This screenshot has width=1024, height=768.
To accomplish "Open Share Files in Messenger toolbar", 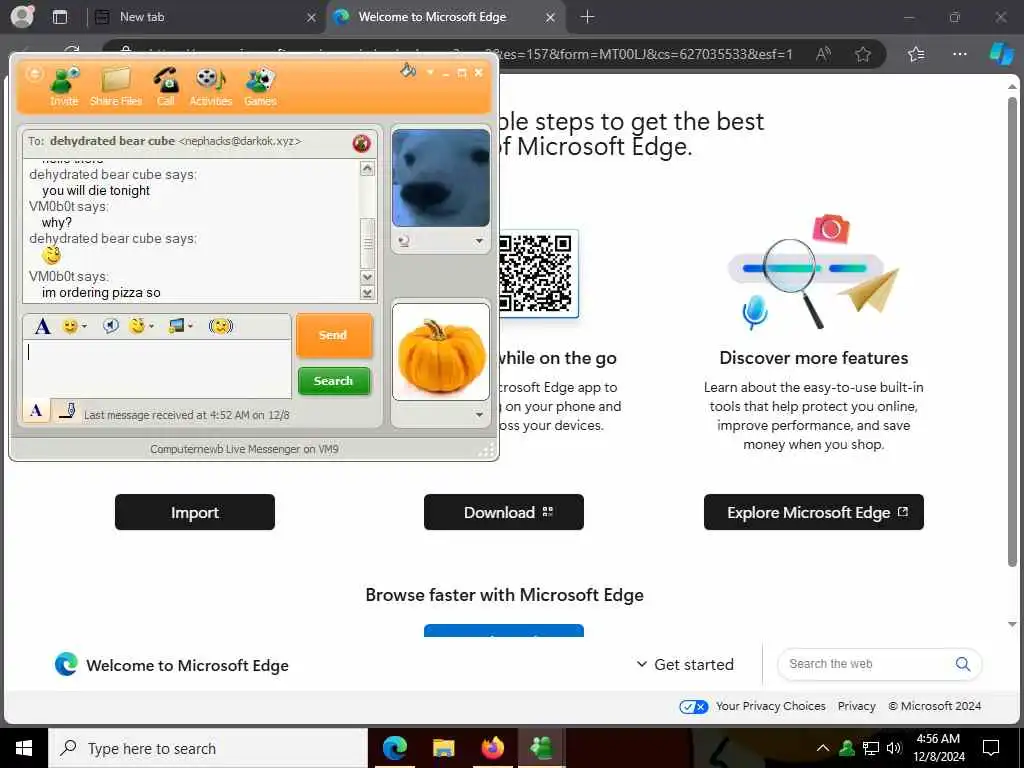I will coord(116,86).
